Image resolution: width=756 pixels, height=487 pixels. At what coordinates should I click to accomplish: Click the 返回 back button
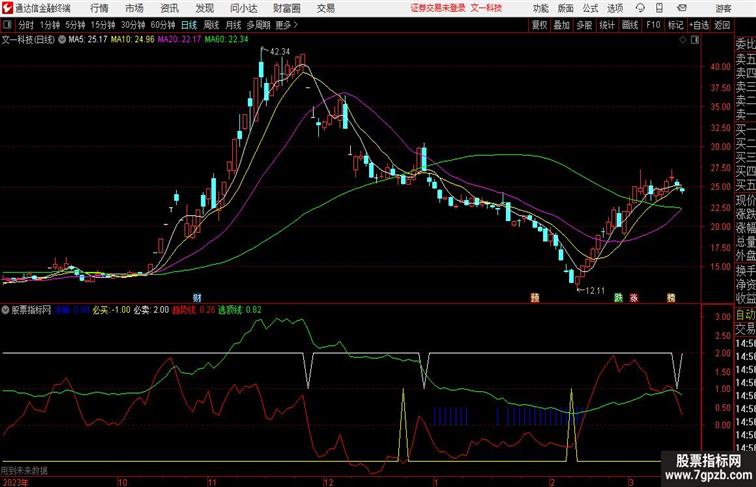(x=722, y=25)
